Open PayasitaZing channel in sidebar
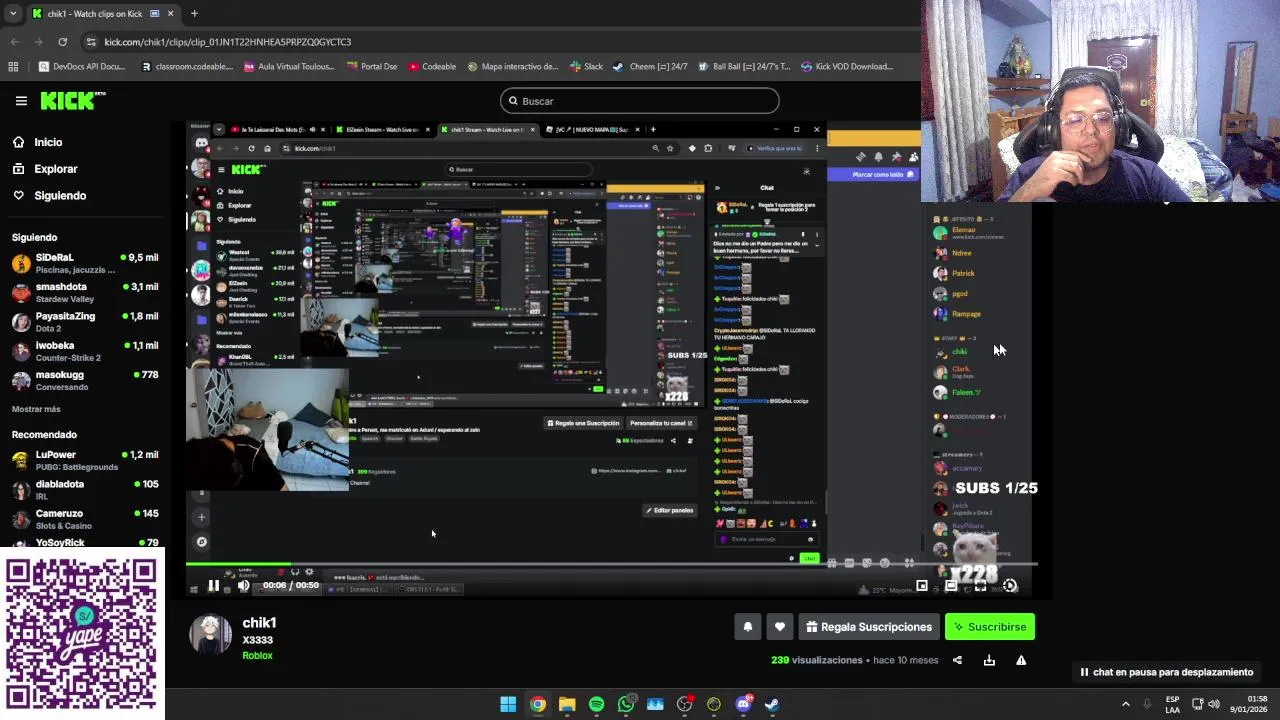This screenshot has height=720, width=1280. coord(85,321)
